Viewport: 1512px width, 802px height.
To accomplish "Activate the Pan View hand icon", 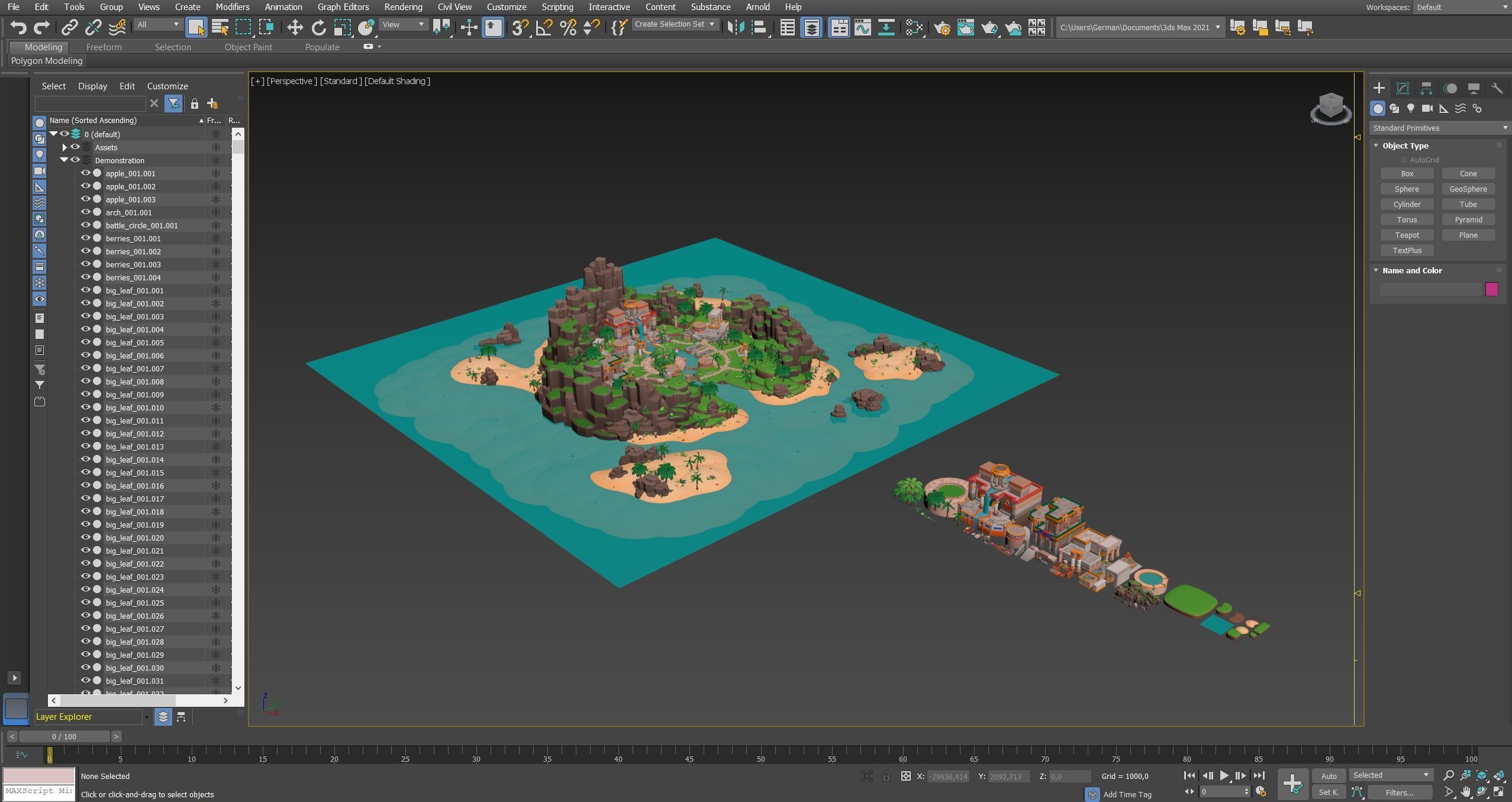I will pos(1466,791).
